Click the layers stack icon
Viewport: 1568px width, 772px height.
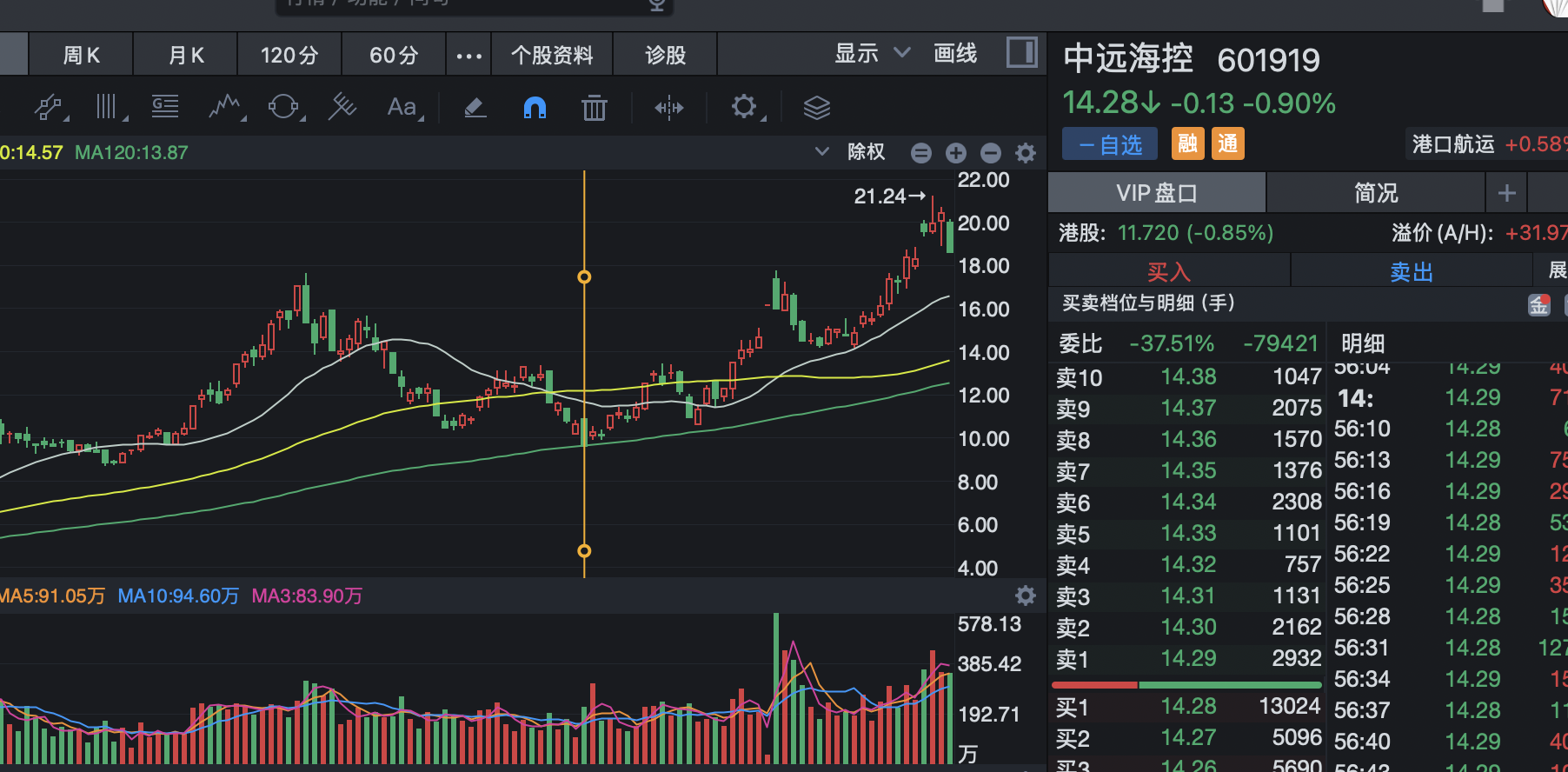(816, 108)
